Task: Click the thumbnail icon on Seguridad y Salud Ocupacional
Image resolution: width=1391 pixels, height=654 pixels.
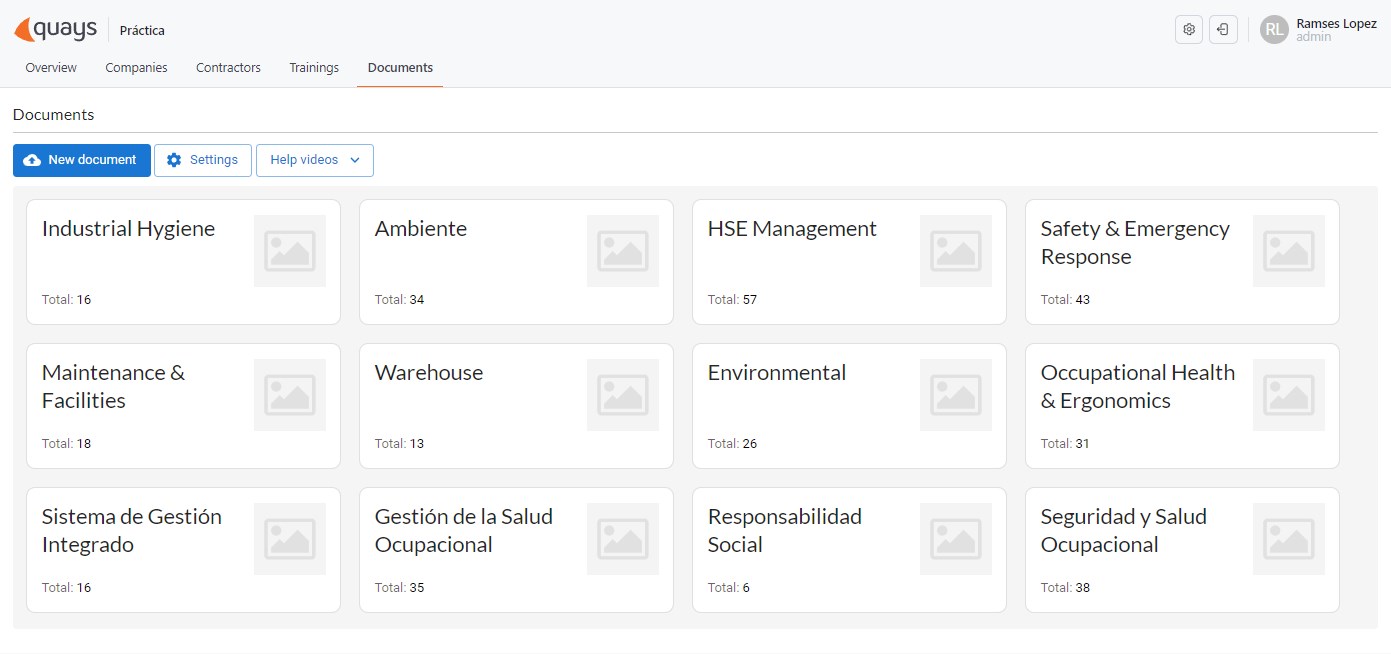Action: 1289,538
